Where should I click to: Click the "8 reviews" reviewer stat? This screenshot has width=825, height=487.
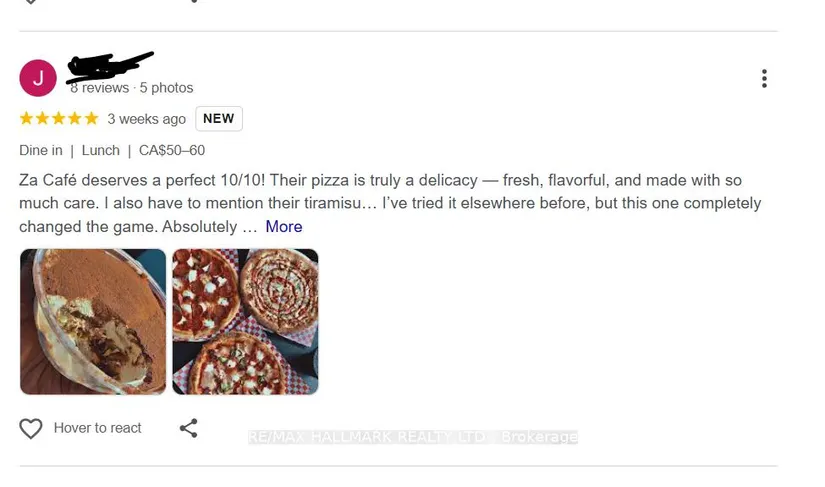(100, 88)
